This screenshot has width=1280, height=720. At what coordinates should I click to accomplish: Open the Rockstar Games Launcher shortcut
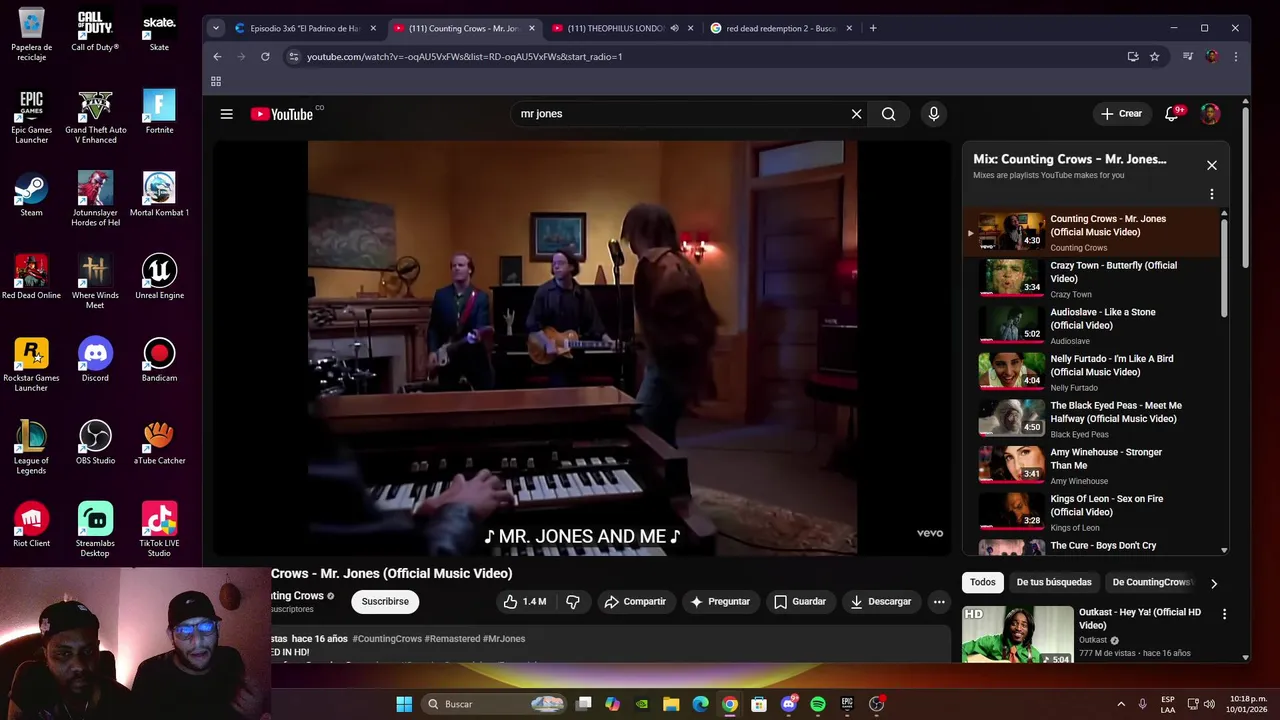[x=31, y=365]
